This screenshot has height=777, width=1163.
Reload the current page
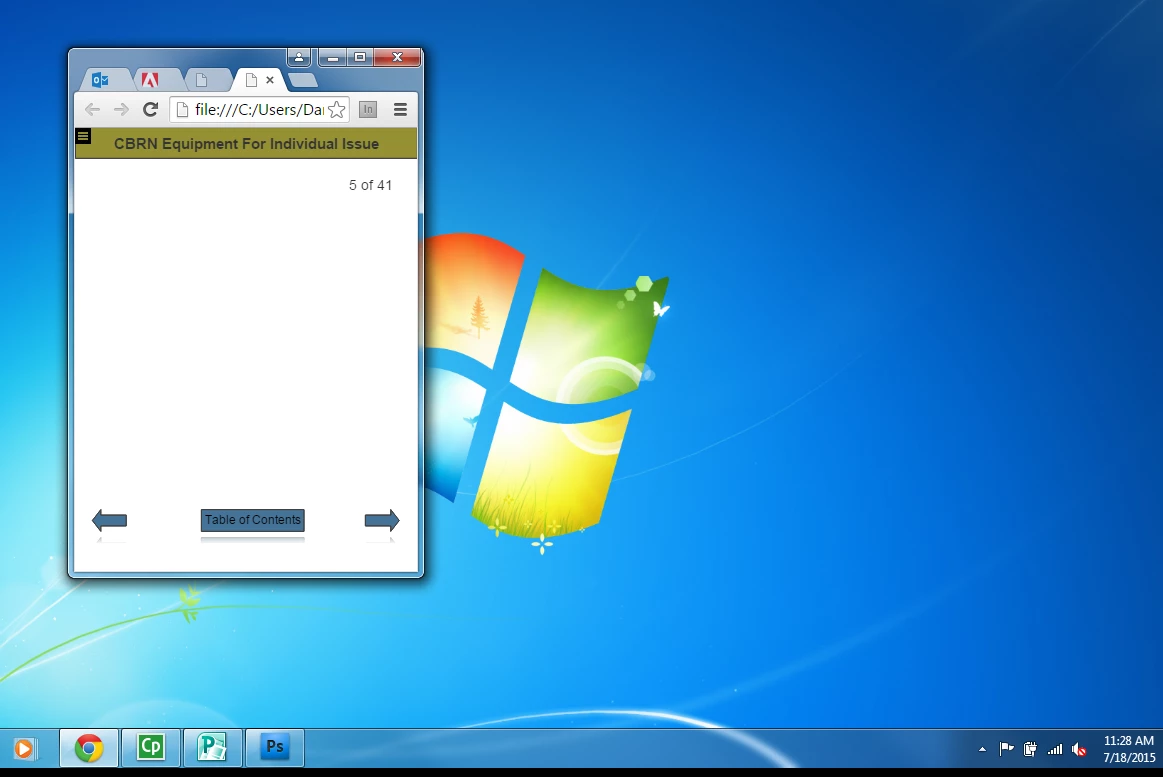tap(151, 110)
